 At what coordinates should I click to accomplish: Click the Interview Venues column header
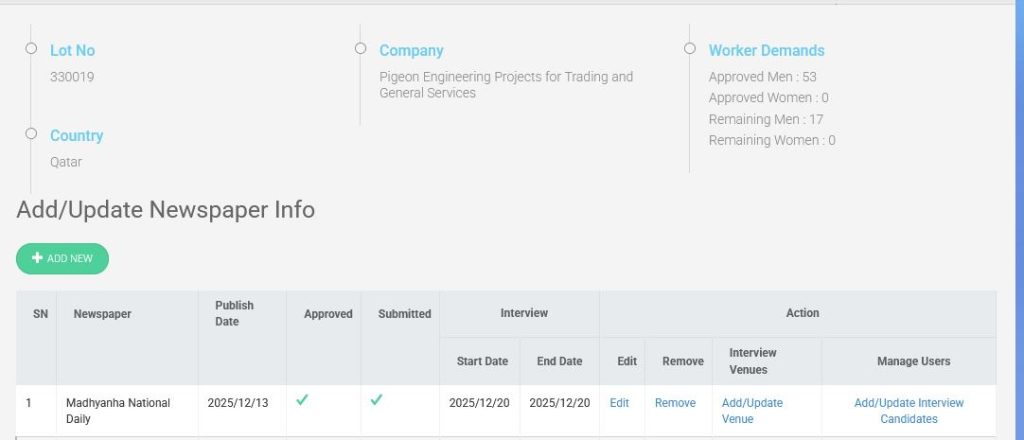pyautogui.click(x=753, y=361)
